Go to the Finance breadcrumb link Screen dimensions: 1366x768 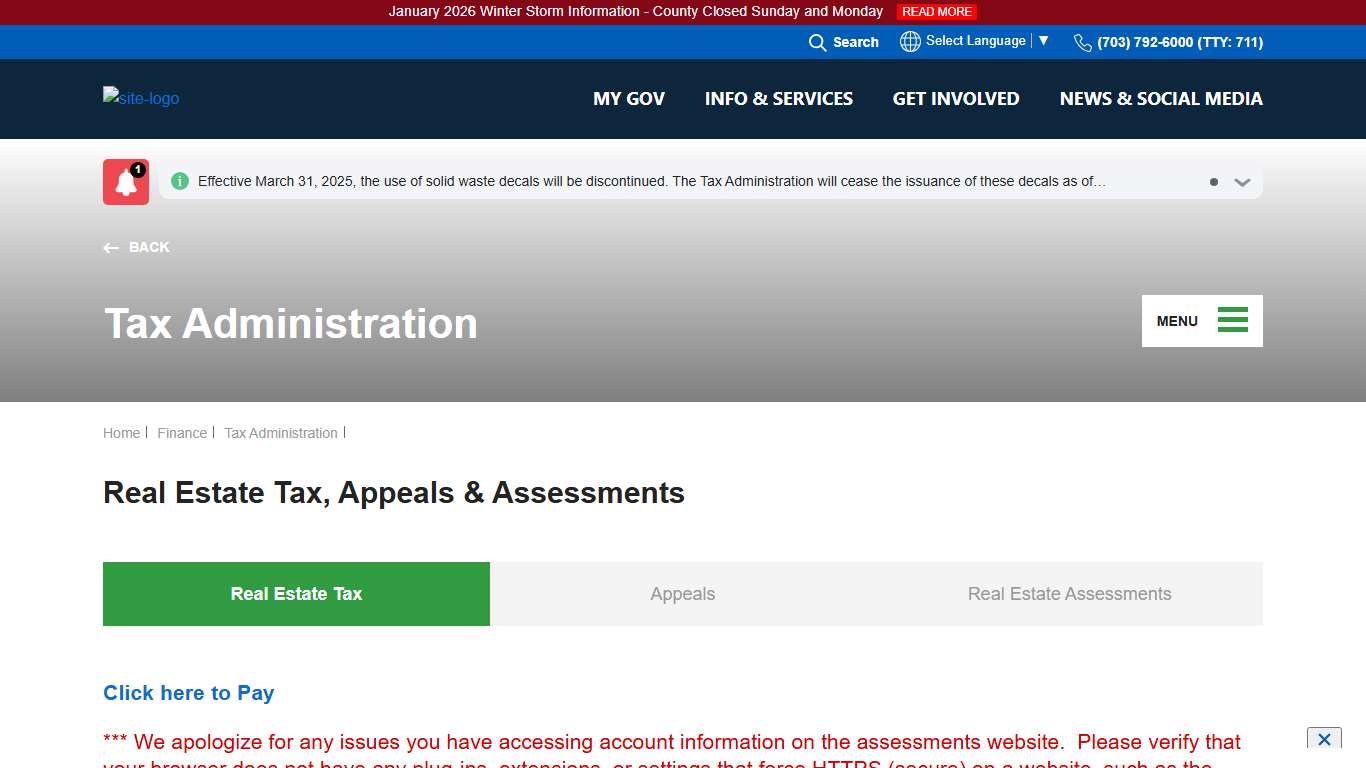click(181, 432)
